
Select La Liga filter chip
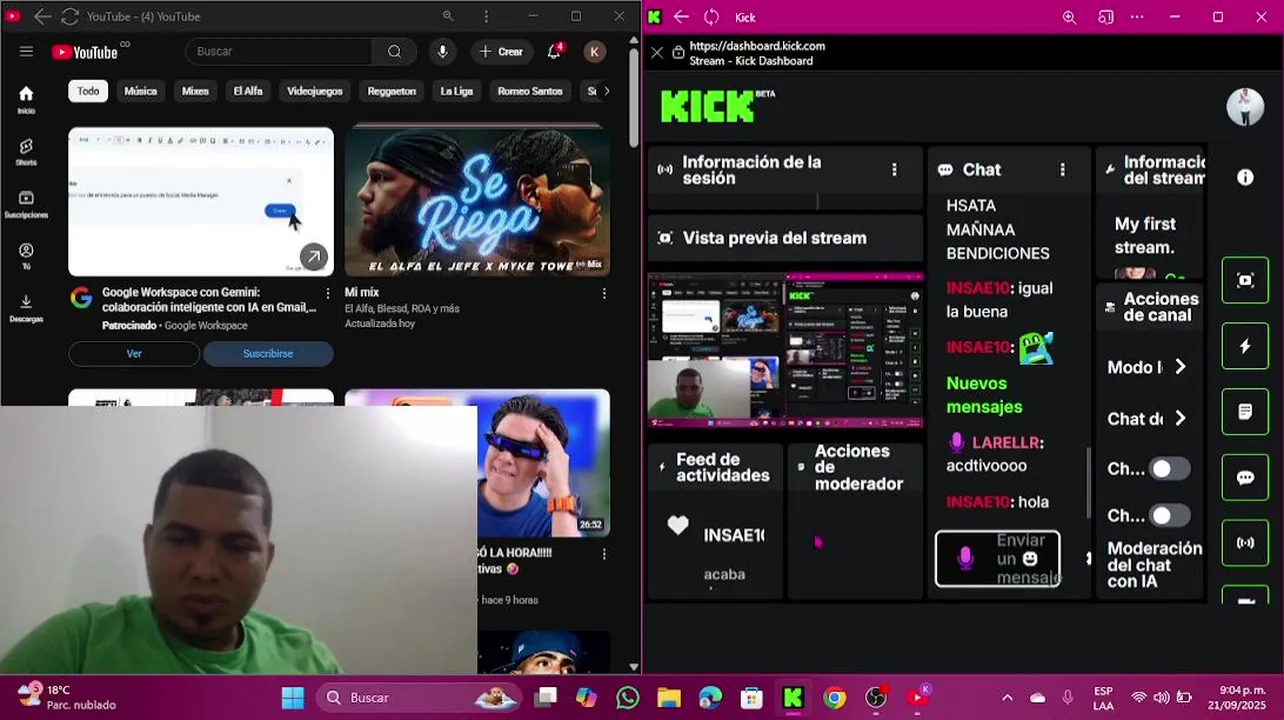pos(457,91)
